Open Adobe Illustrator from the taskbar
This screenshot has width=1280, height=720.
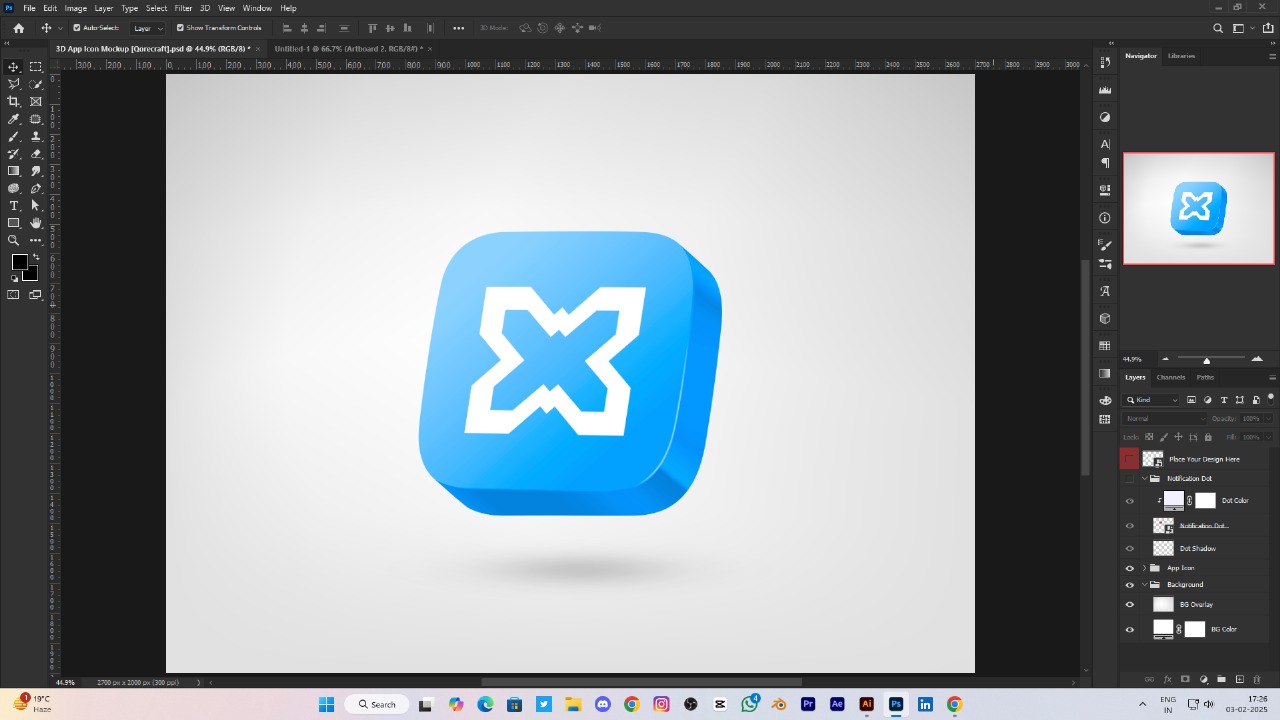866,704
